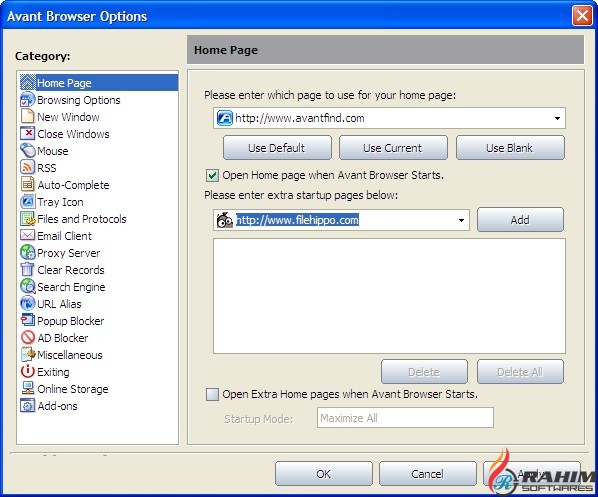The width and height of the screenshot is (598, 497).
Task: Close the Avant Browser Options dialog
Action: (582, 16)
